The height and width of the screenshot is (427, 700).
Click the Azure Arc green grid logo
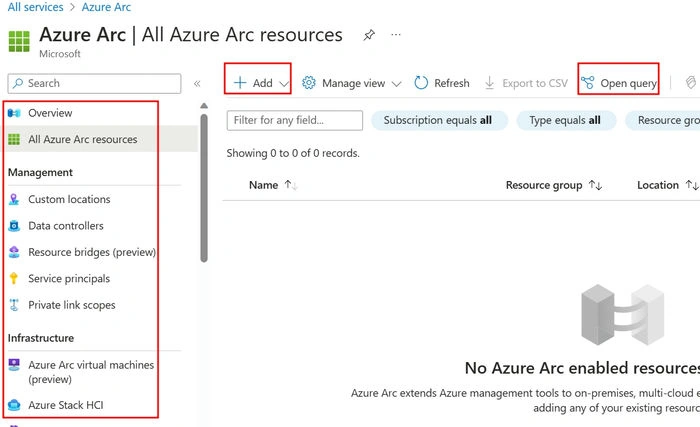[19, 42]
